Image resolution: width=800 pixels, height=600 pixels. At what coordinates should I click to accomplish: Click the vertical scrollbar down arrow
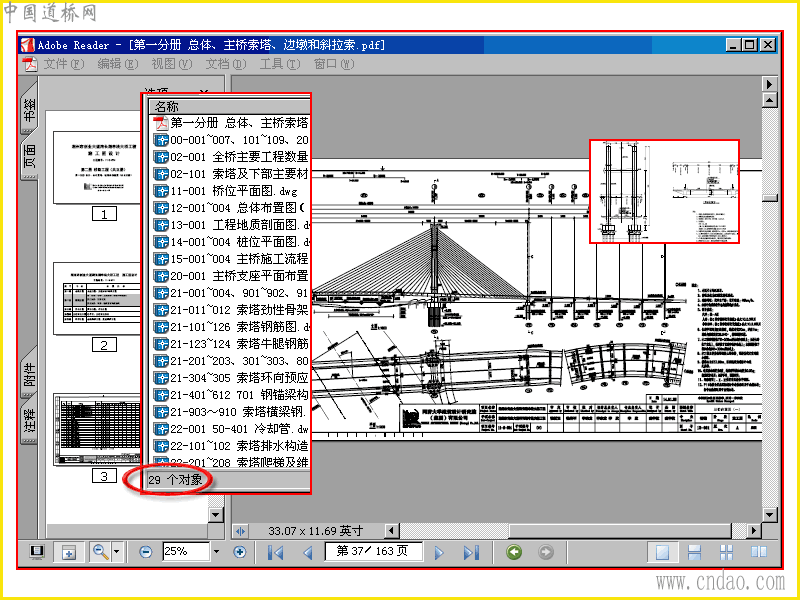point(769,515)
